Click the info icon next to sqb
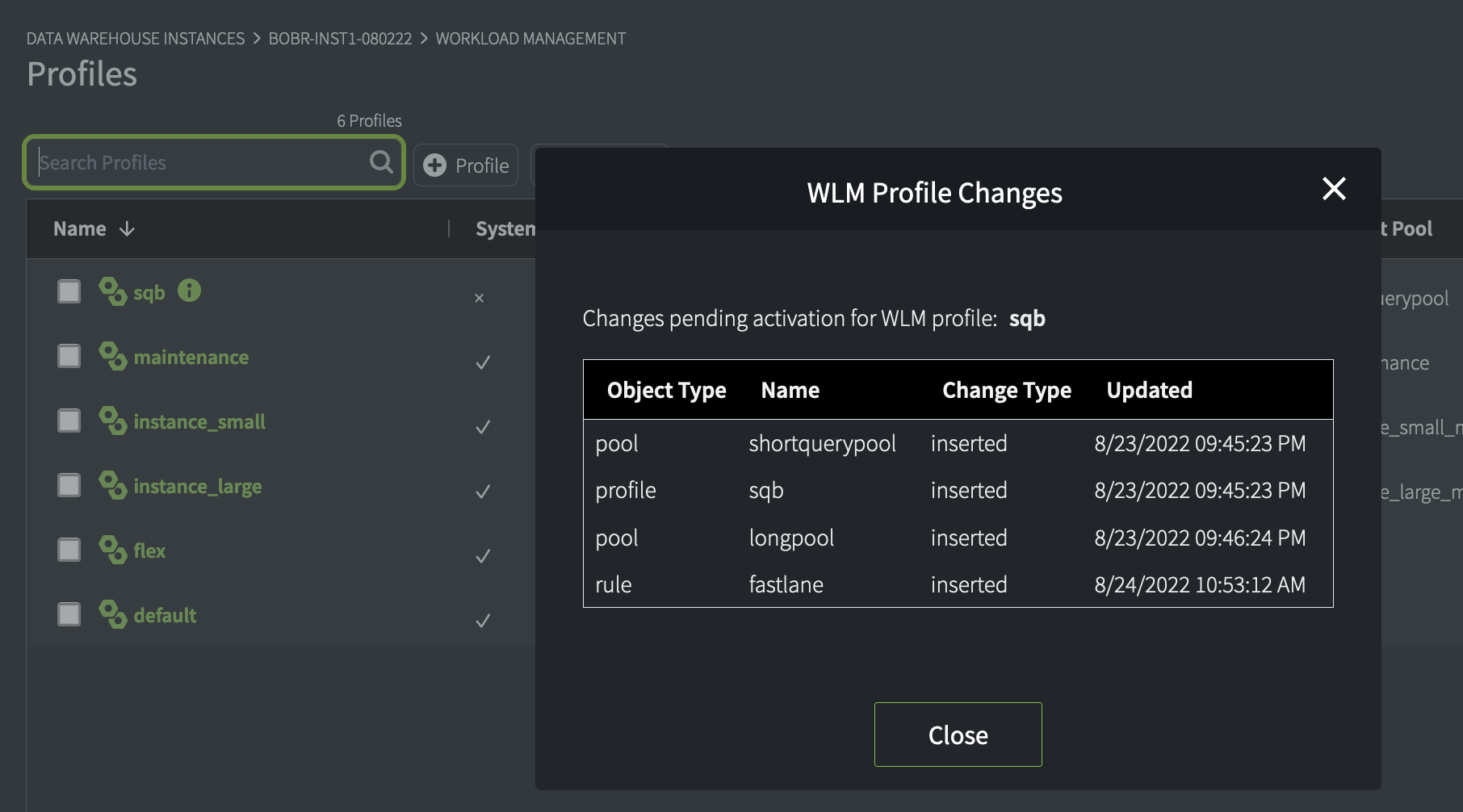 189,291
